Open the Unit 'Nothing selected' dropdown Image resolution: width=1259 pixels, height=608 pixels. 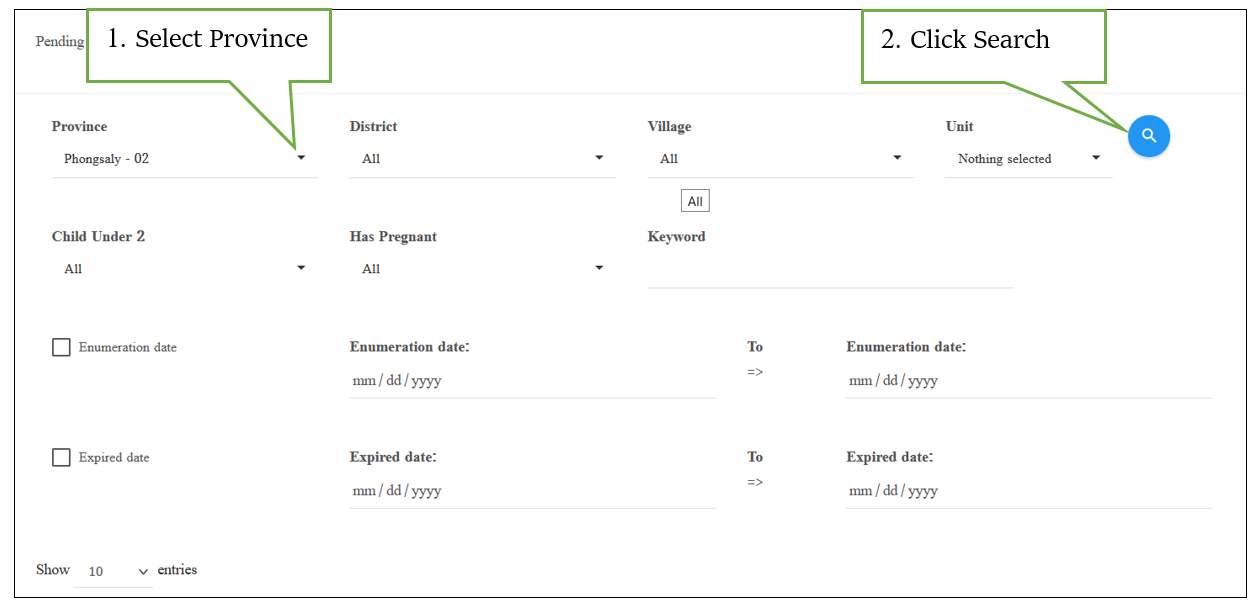(1028, 159)
